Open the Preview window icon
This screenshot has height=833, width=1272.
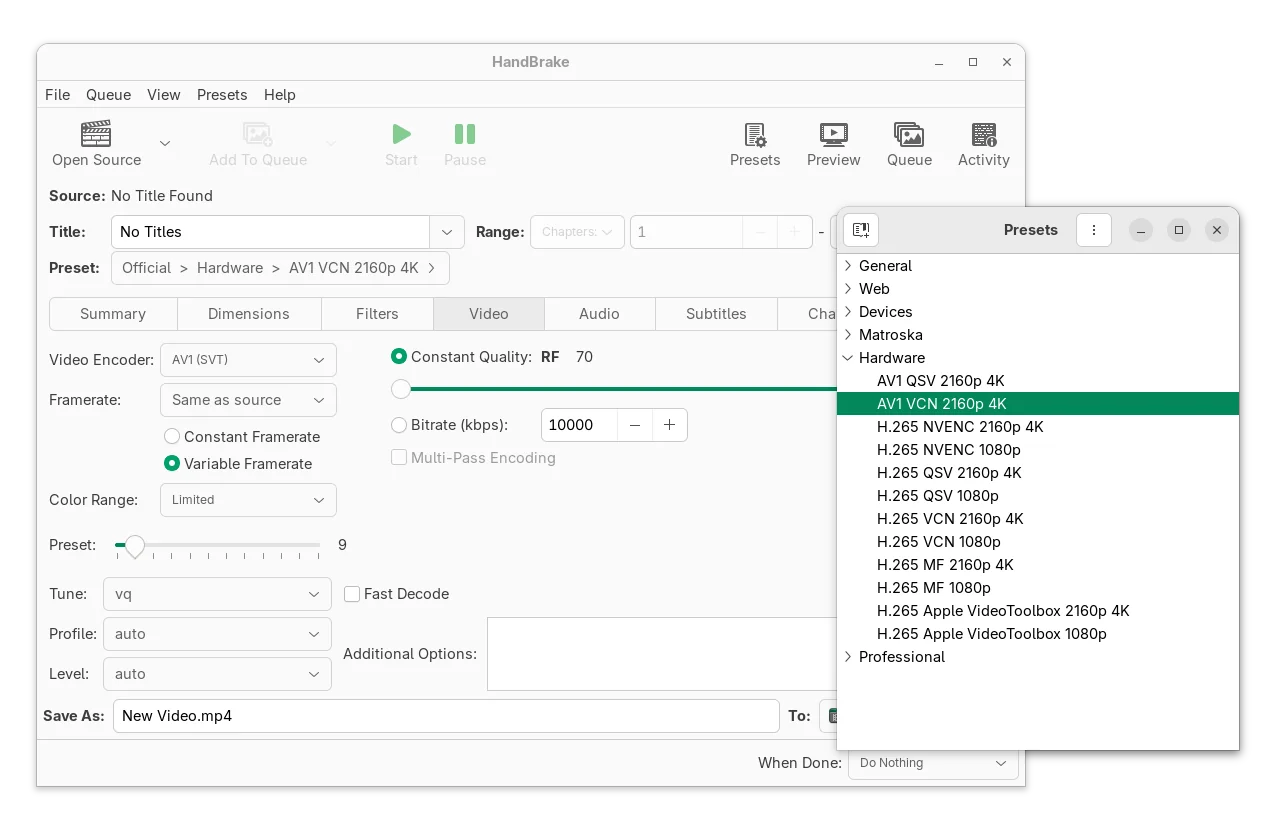(833, 134)
